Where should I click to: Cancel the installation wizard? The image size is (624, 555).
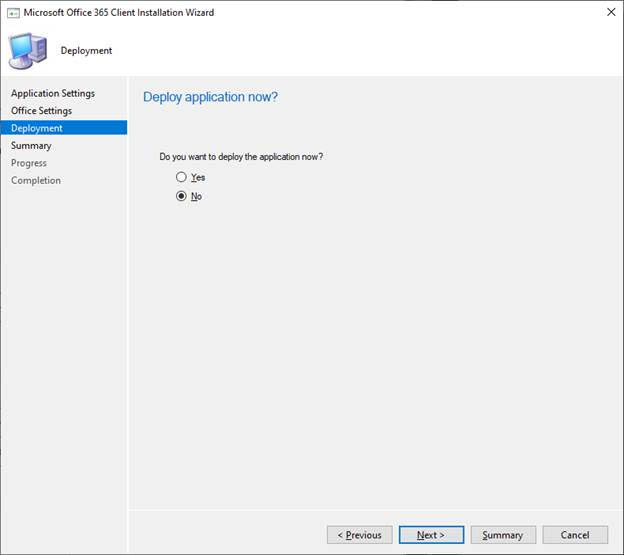(575, 535)
